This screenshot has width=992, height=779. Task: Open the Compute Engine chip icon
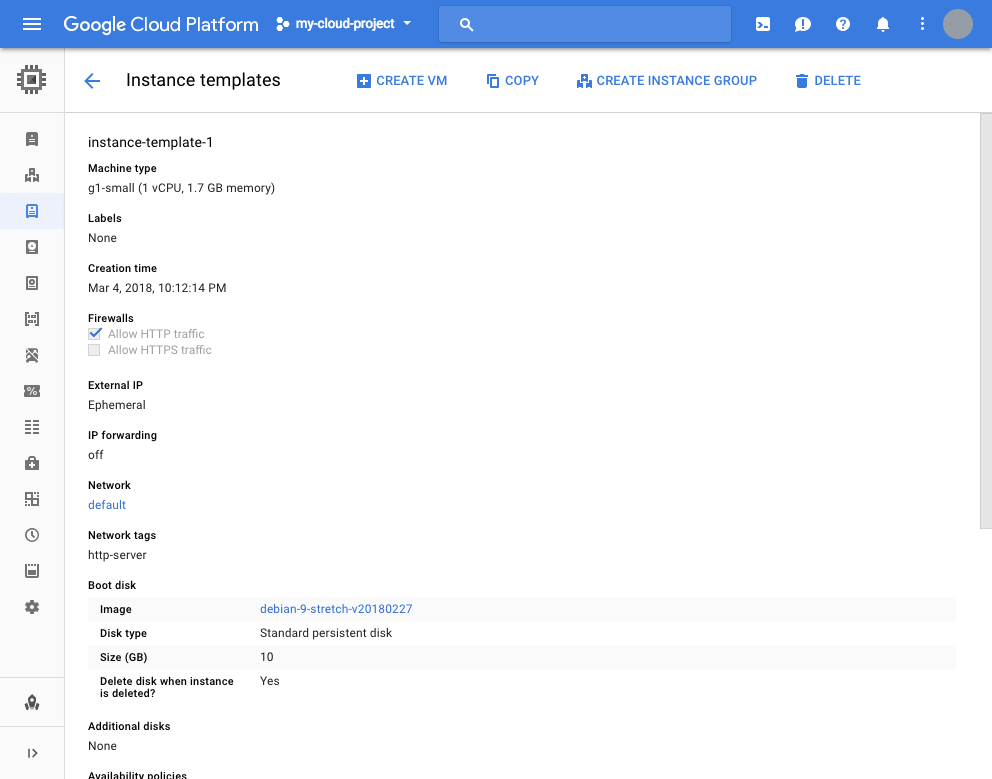[32, 80]
